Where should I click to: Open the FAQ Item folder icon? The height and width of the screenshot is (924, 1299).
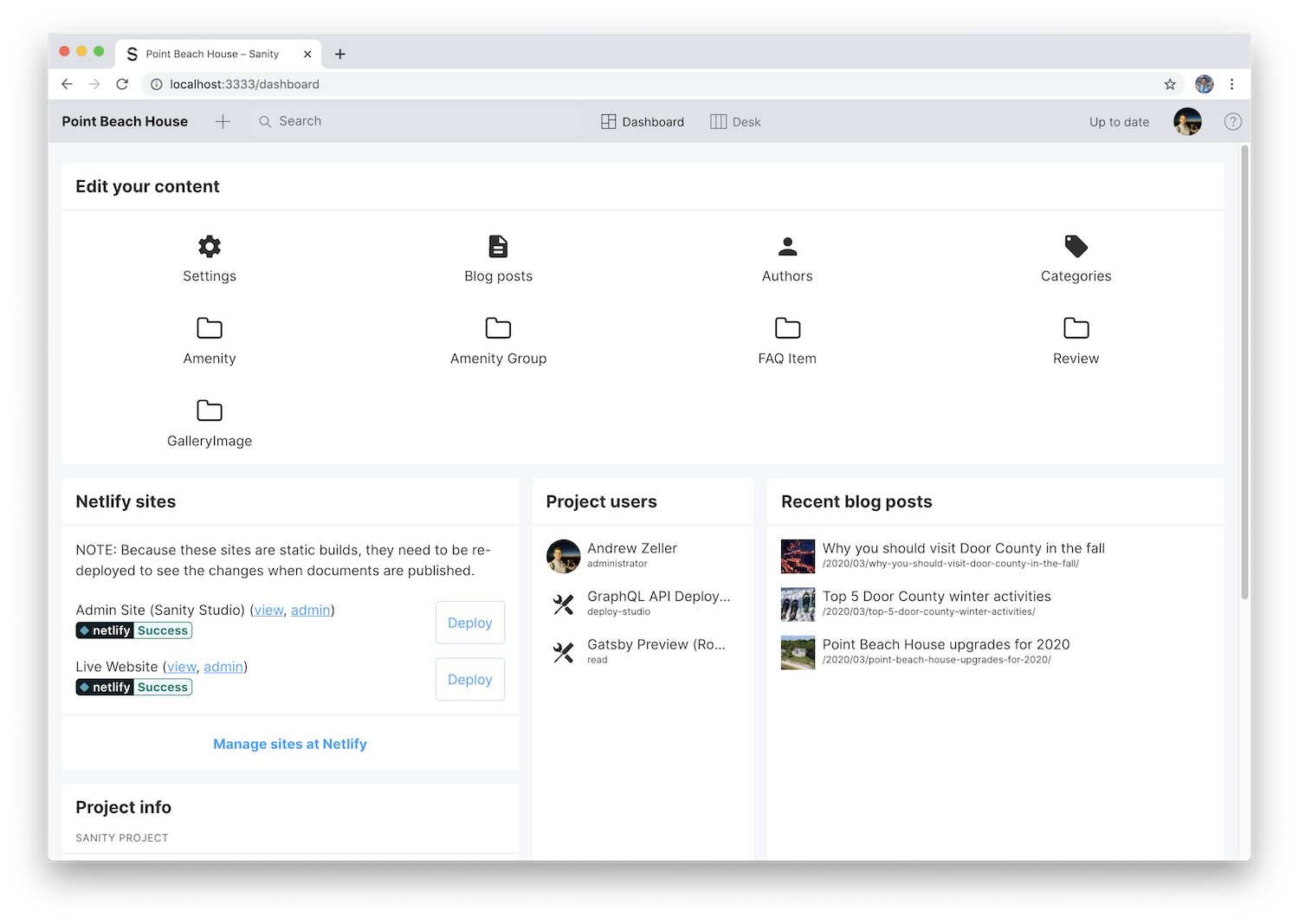[x=787, y=328]
